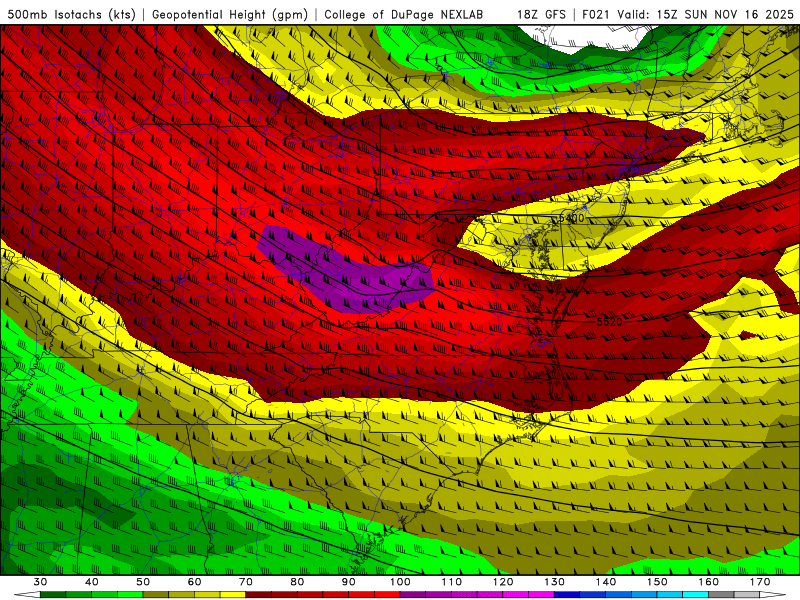Click the light gray swatch ending at 170
The height and width of the screenshot is (600, 800).
click(747, 594)
